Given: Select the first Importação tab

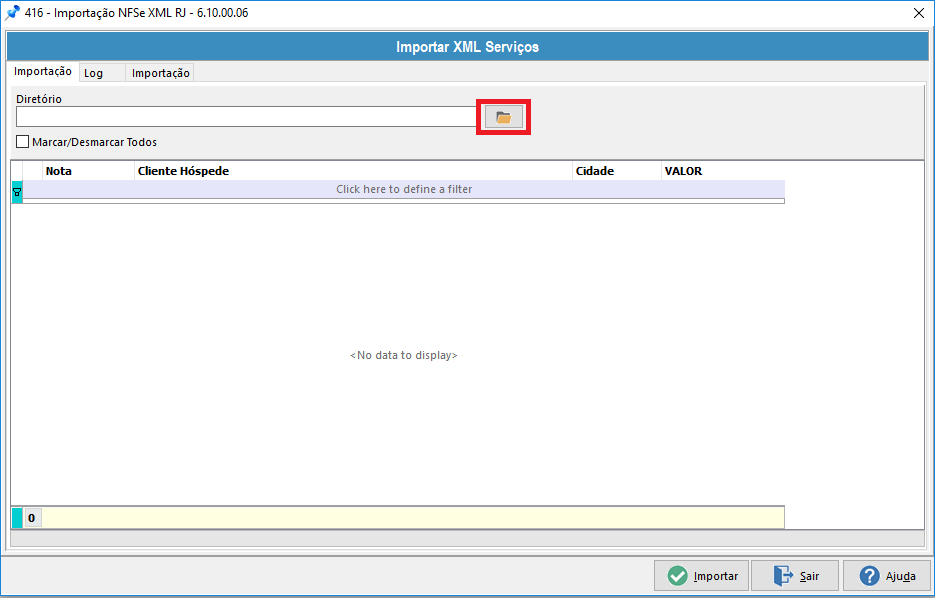Looking at the screenshot, I should point(43,71).
